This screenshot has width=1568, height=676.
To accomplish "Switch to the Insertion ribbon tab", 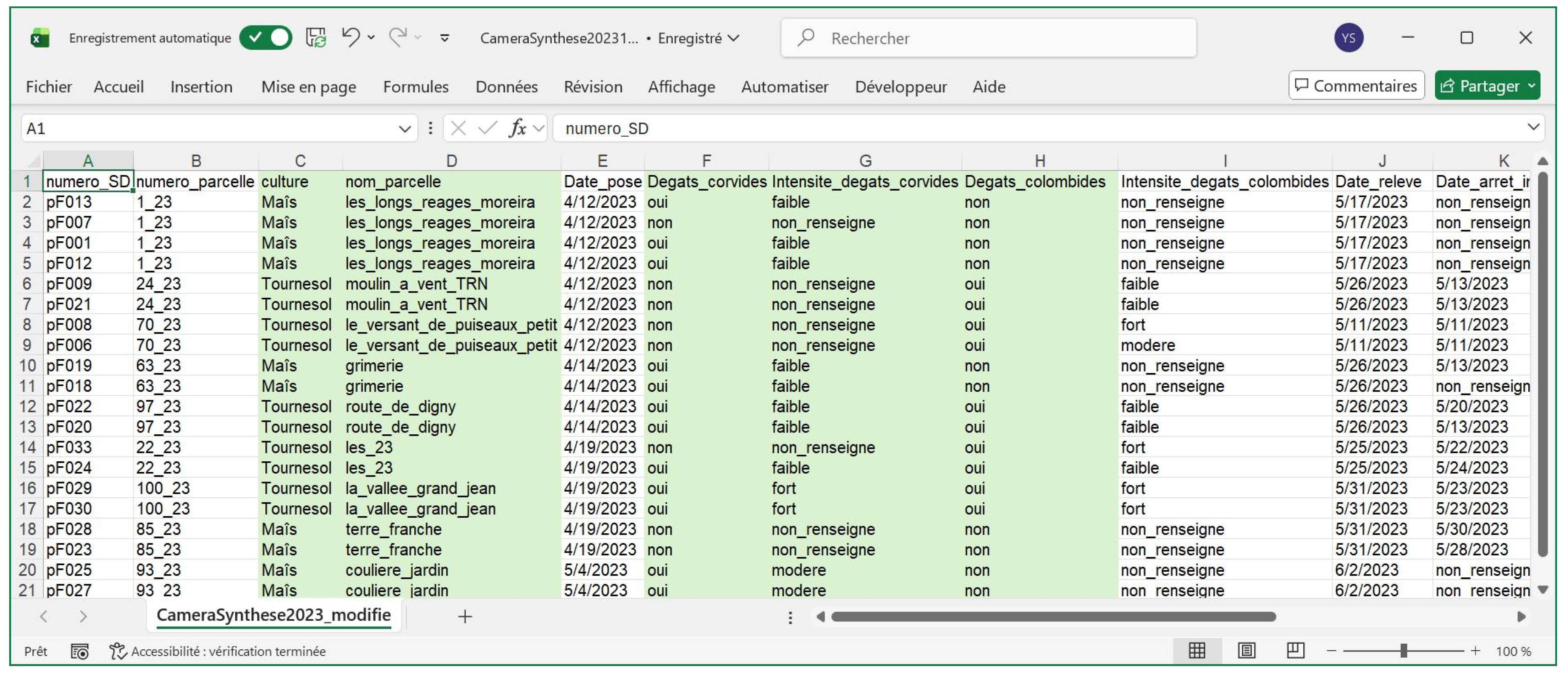I will coord(201,87).
